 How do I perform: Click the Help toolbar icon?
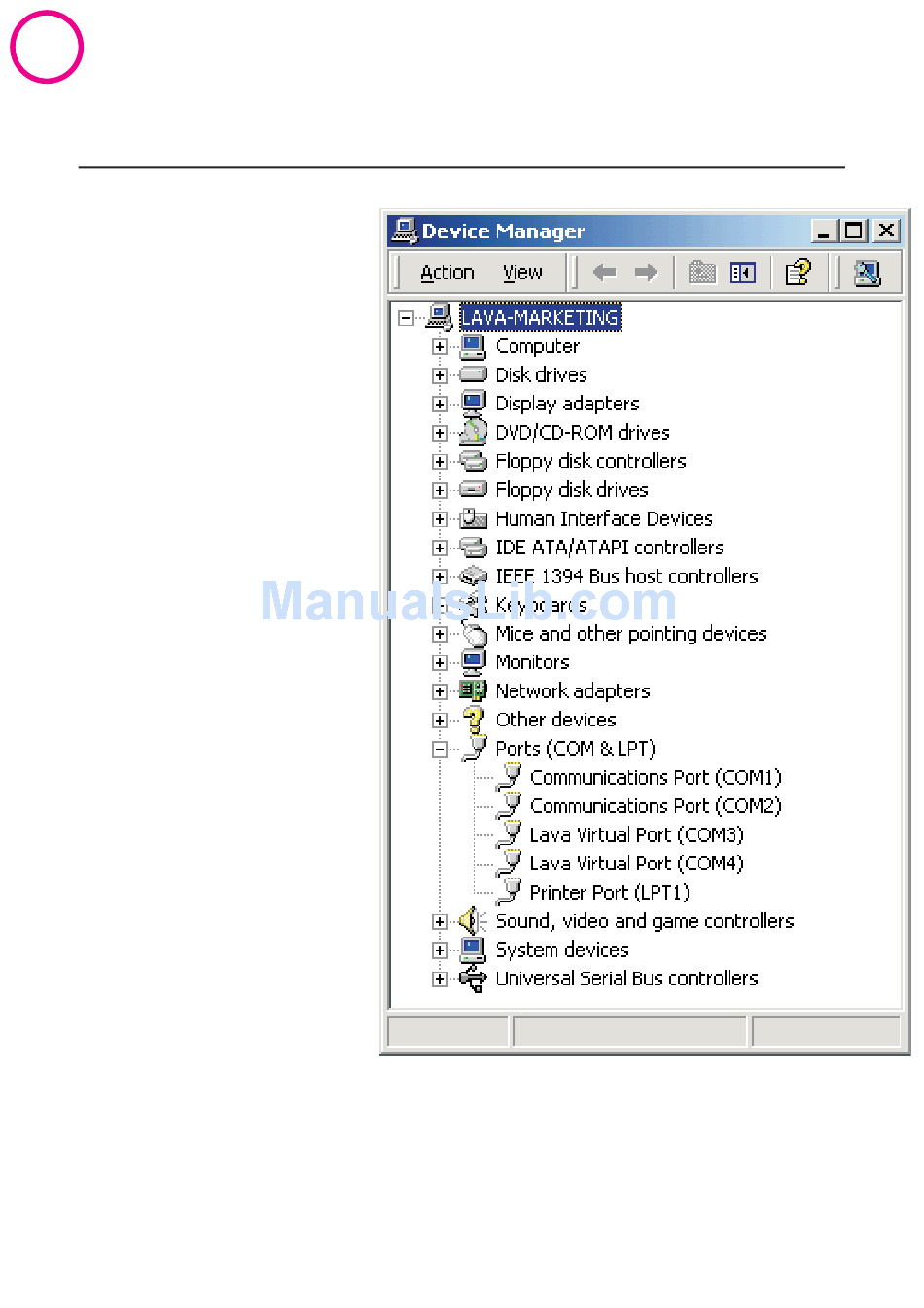click(799, 272)
